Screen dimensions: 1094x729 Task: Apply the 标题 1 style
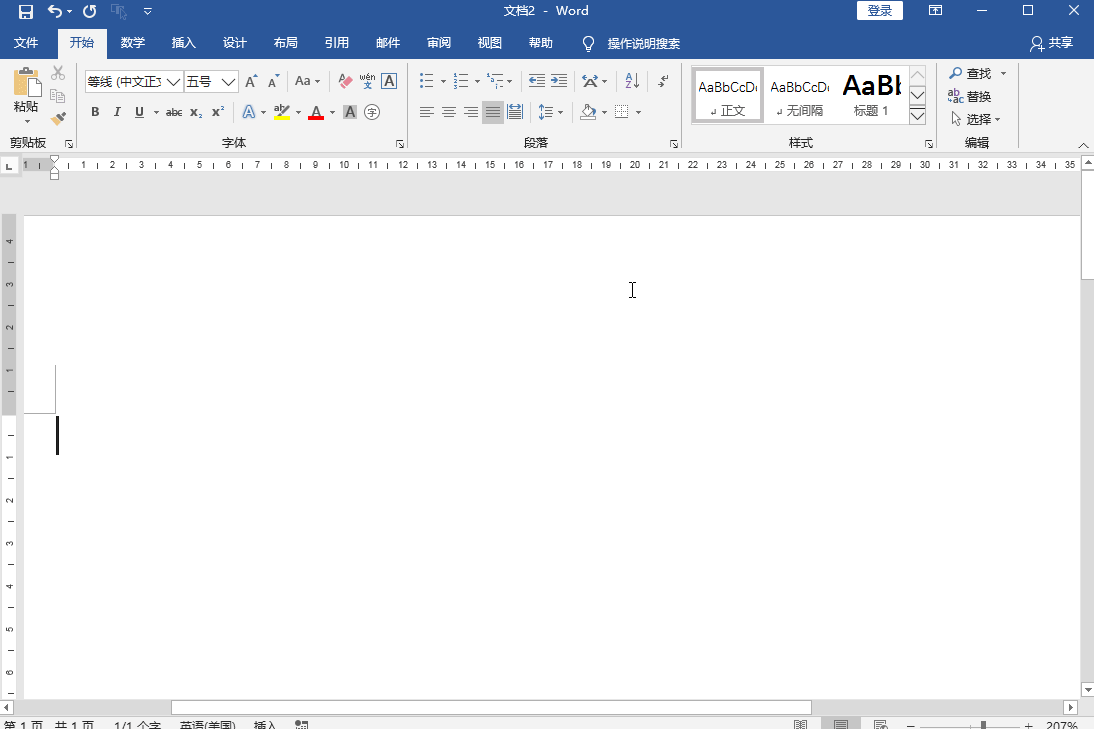click(871, 96)
